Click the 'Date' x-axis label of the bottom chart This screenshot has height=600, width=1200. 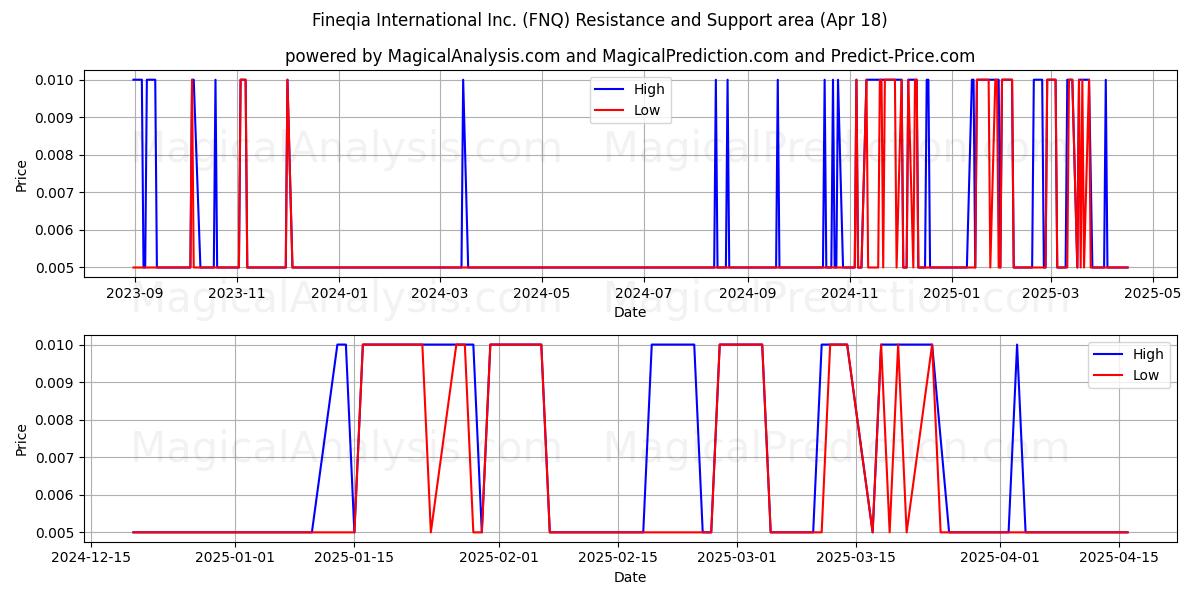(630, 577)
